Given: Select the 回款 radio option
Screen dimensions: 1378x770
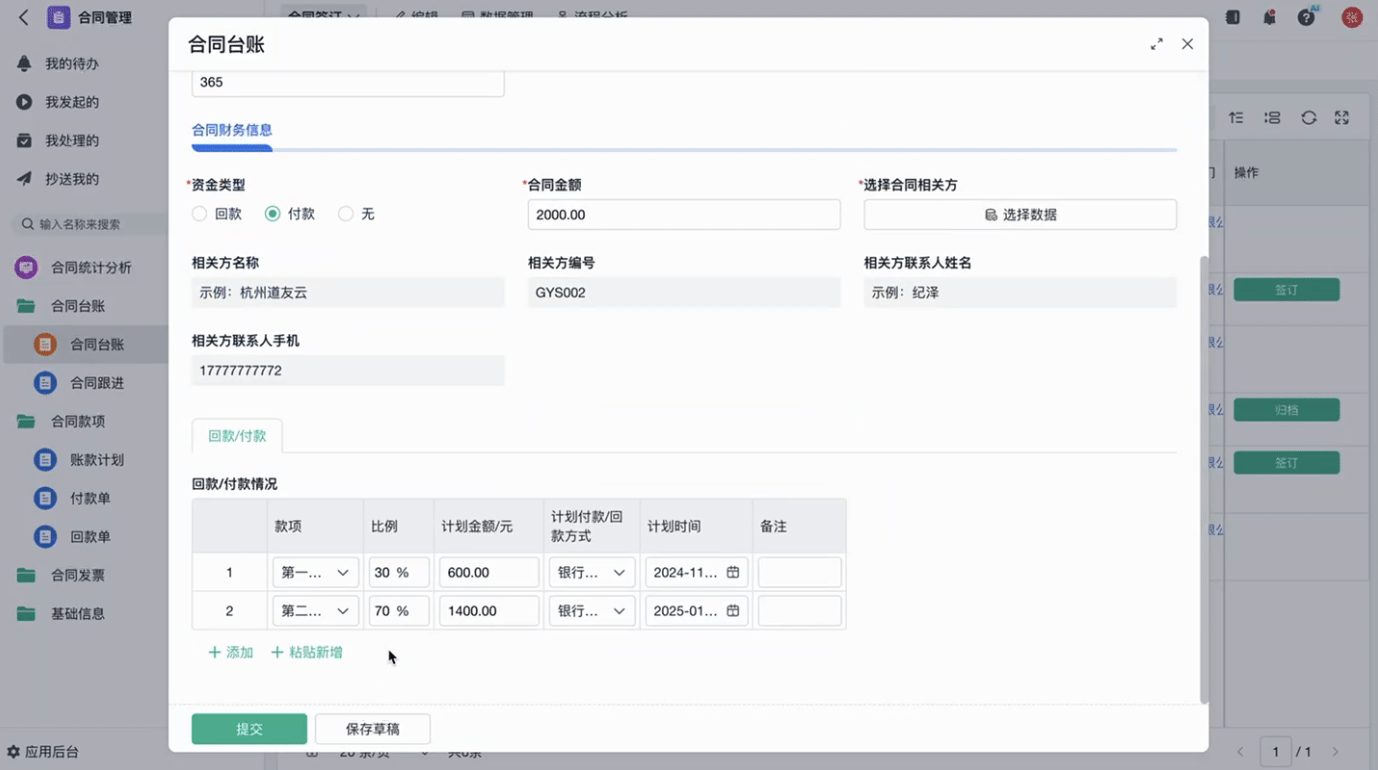Looking at the screenshot, I should click(200, 214).
